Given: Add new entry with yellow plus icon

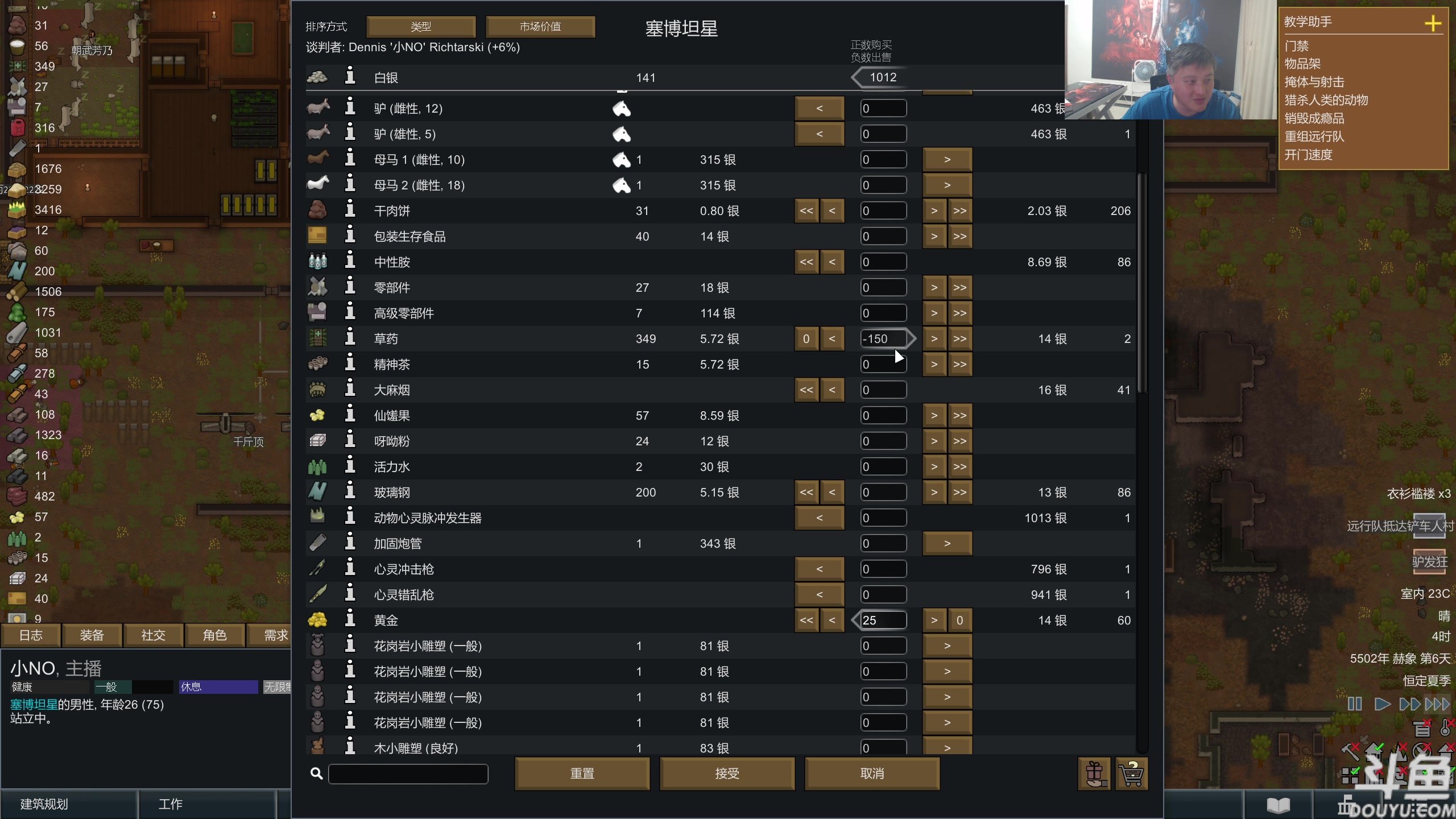Looking at the screenshot, I should click(1432, 23).
